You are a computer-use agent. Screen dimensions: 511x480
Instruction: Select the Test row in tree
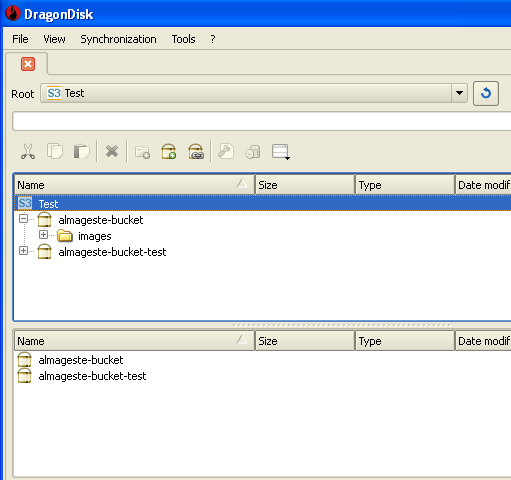[263, 203]
